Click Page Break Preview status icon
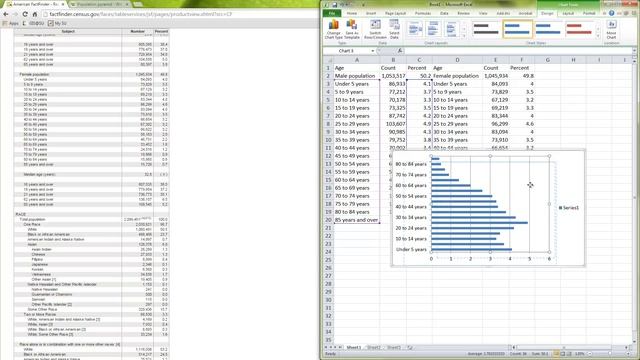The width and height of the screenshot is (640, 360). point(569,353)
